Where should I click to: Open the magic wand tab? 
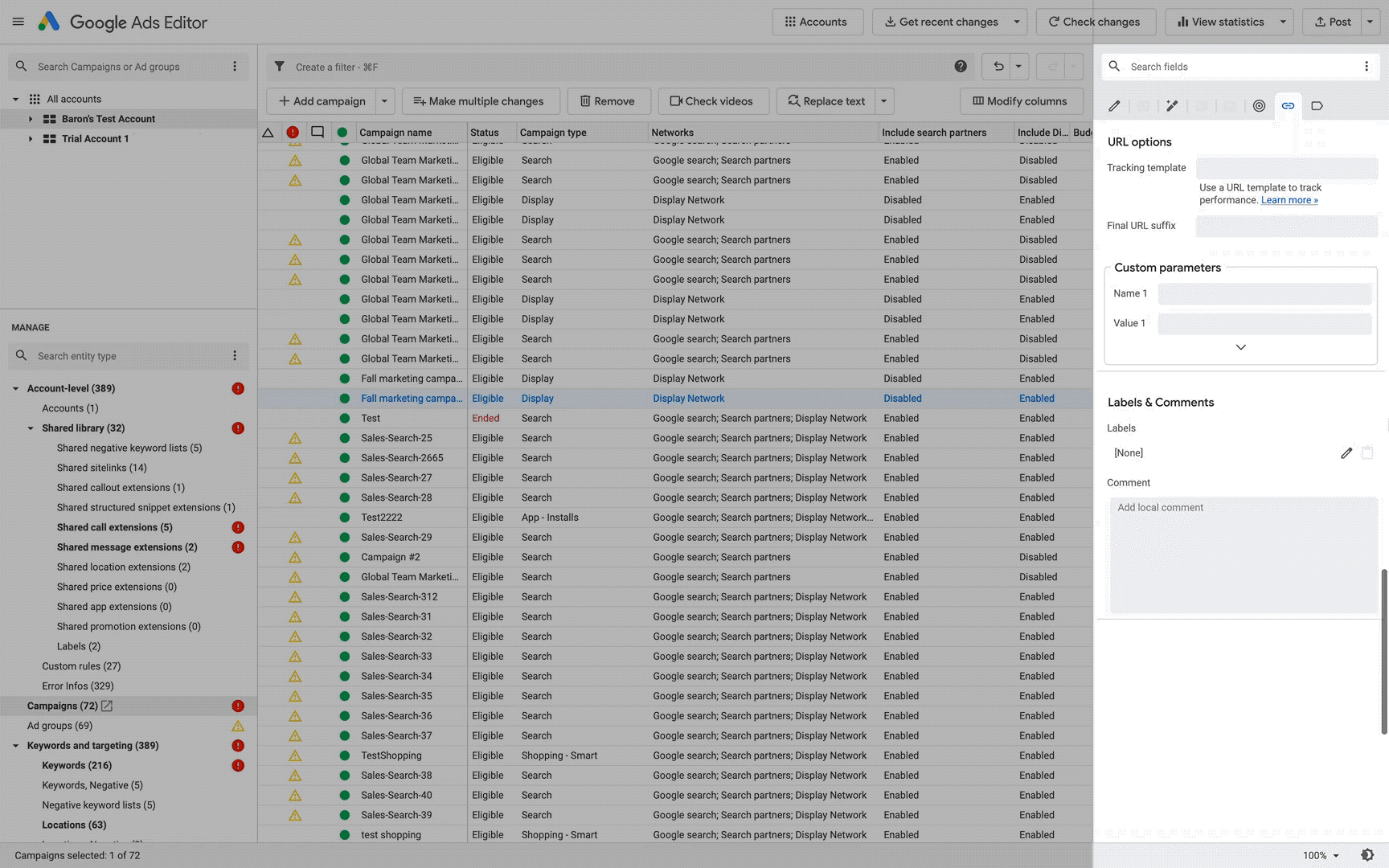pos(1172,105)
